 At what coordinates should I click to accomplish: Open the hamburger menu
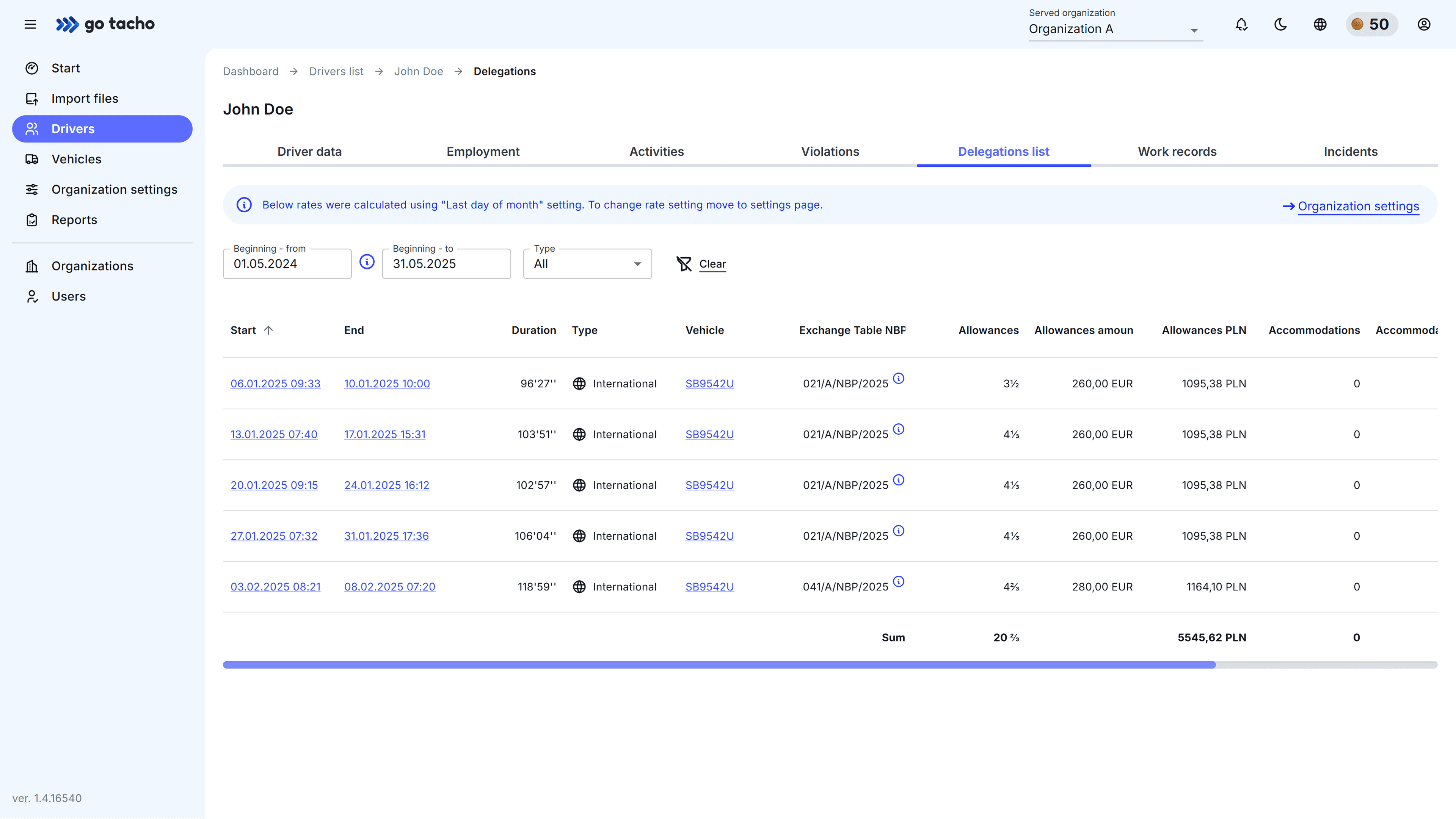(30, 24)
